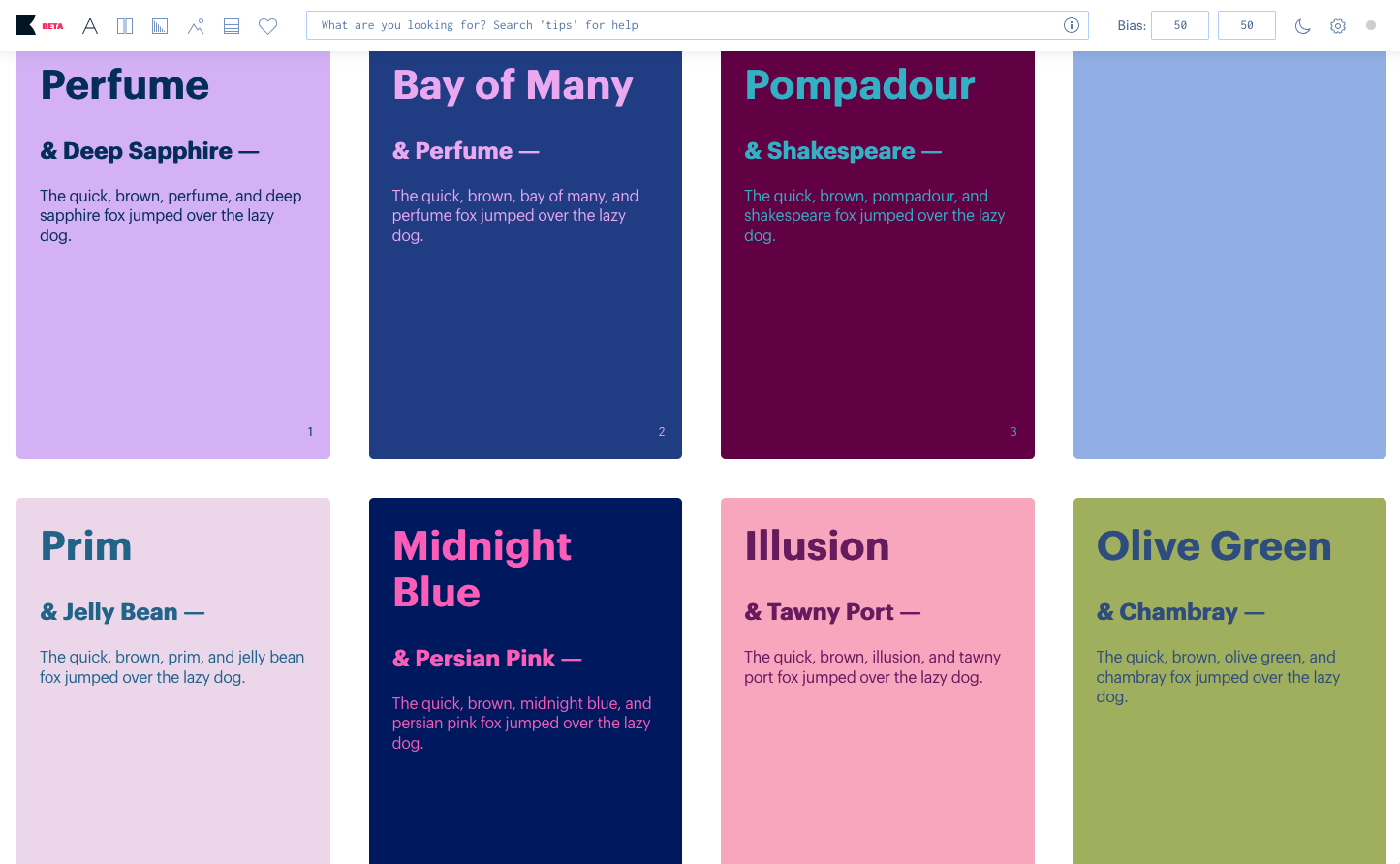Image resolution: width=1400 pixels, height=864 pixels.
Task: Open the bar chart view icon
Action: click(x=160, y=26)
